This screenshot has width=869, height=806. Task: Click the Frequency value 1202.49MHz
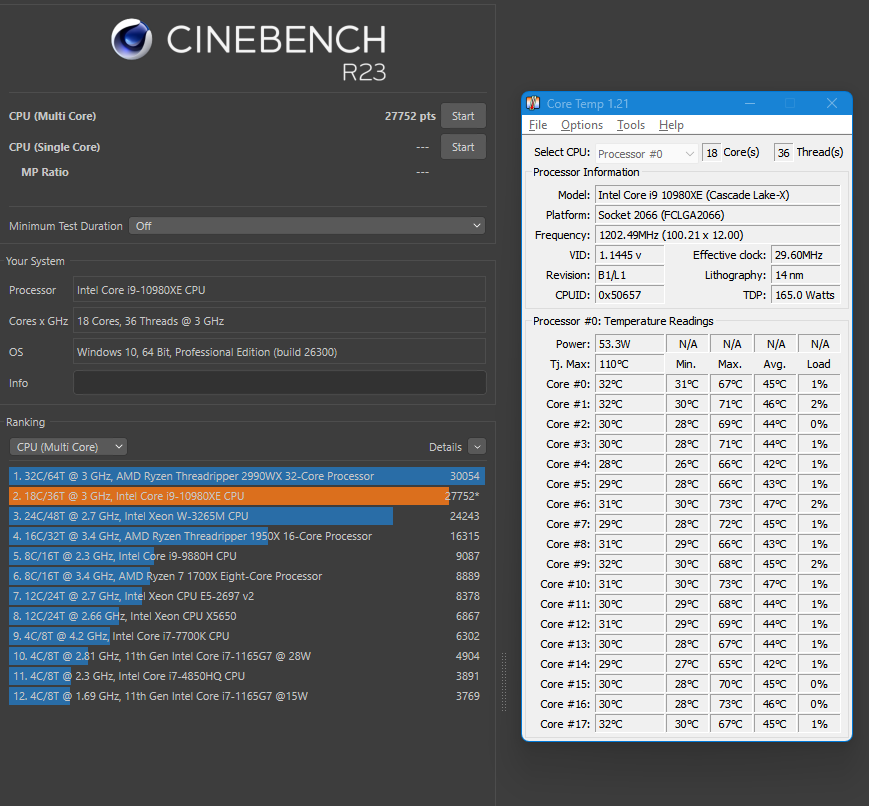(718, 235)
